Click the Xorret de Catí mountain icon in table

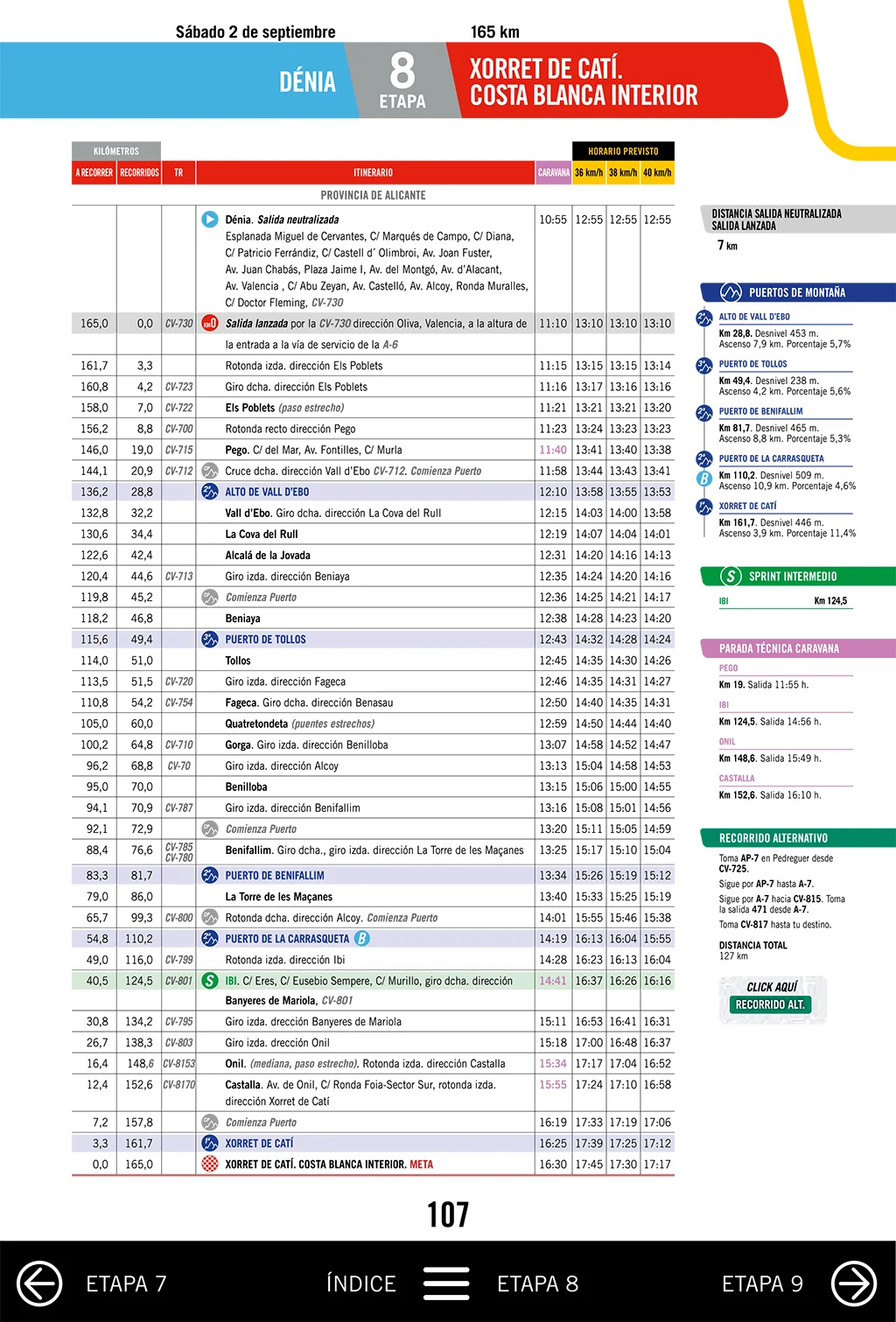coord(210,1144)
